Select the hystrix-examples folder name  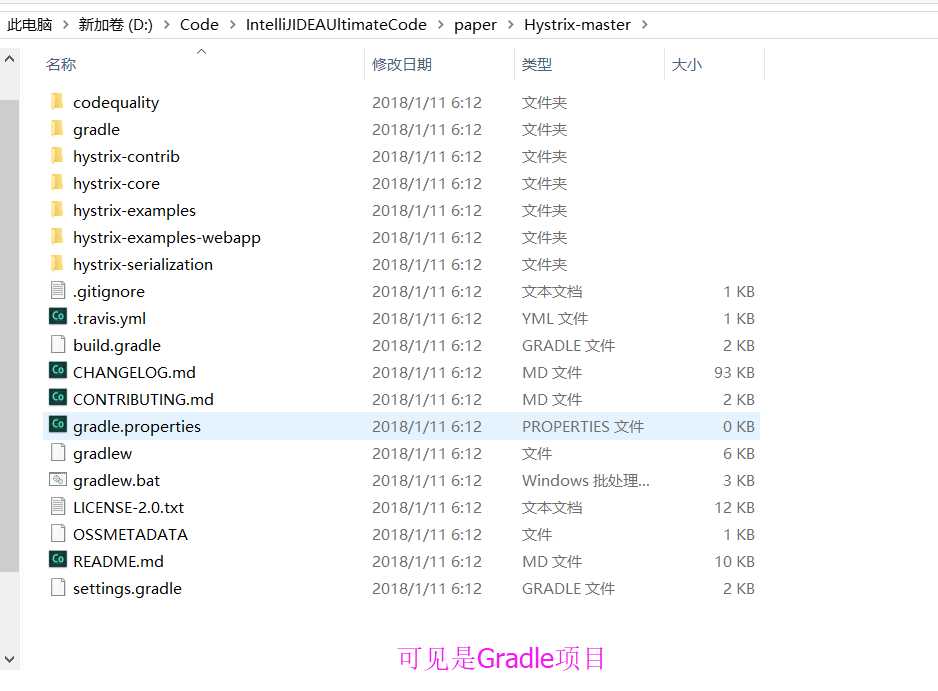pyautogui.click(x=135, y=211)
